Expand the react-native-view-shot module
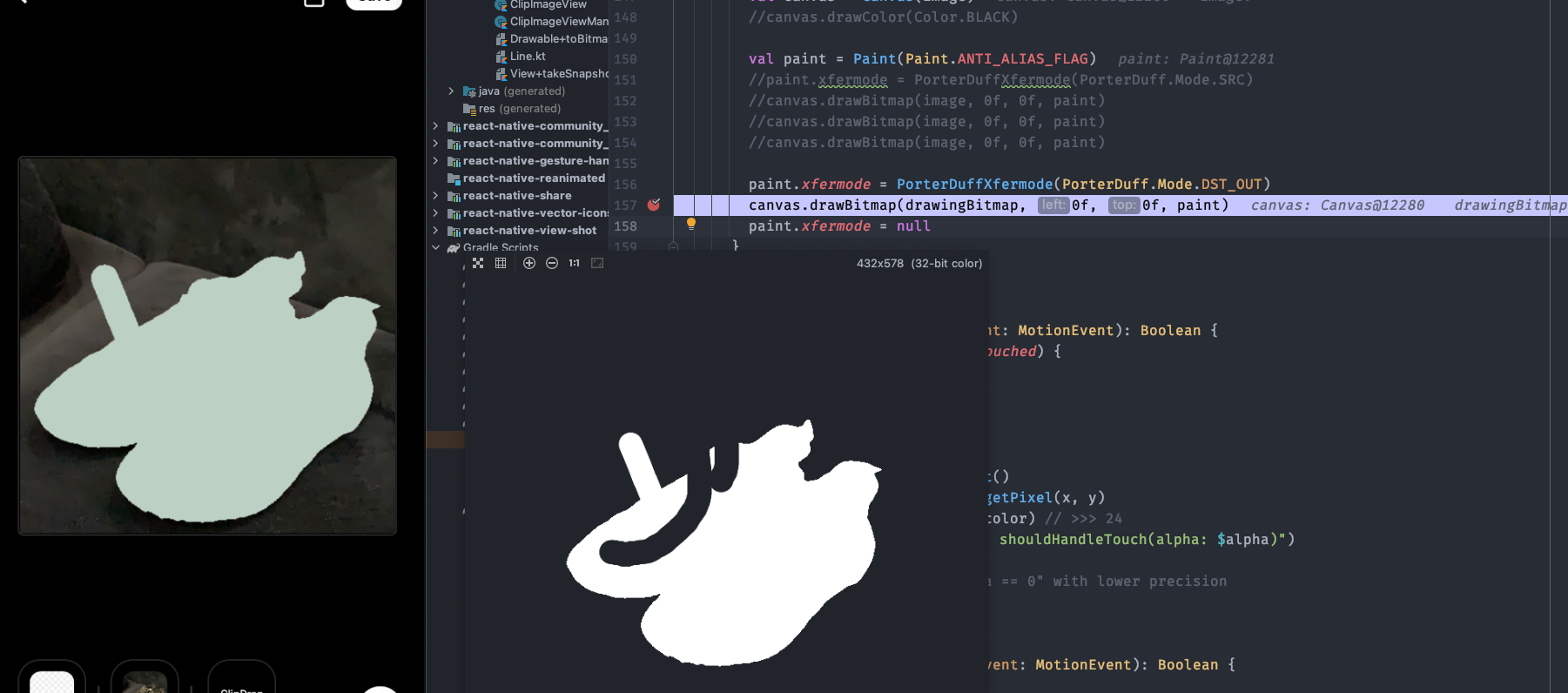Screen dimensions: 1568x693 tap(435, 231)
